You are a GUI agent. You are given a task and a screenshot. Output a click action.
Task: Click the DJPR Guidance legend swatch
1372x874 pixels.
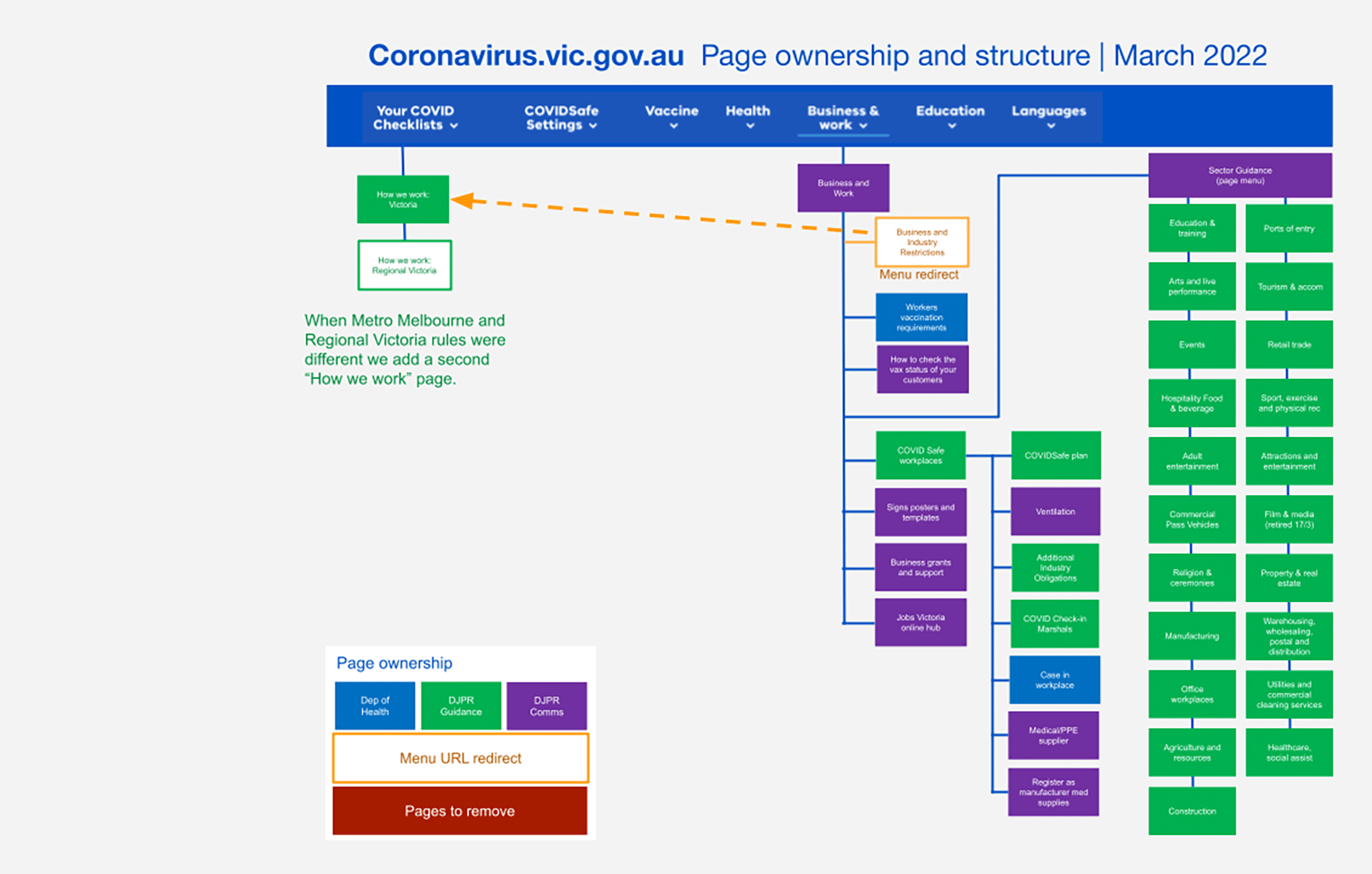point(461,706)
